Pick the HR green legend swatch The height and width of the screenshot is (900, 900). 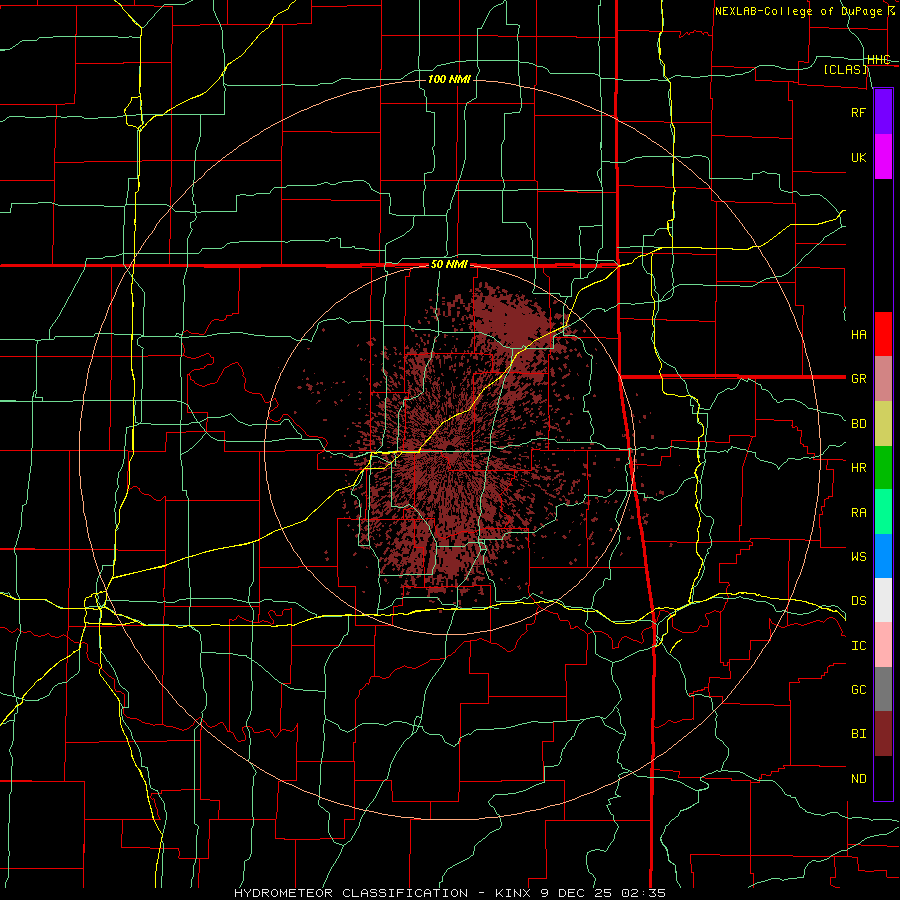click(x=883, y=468)
